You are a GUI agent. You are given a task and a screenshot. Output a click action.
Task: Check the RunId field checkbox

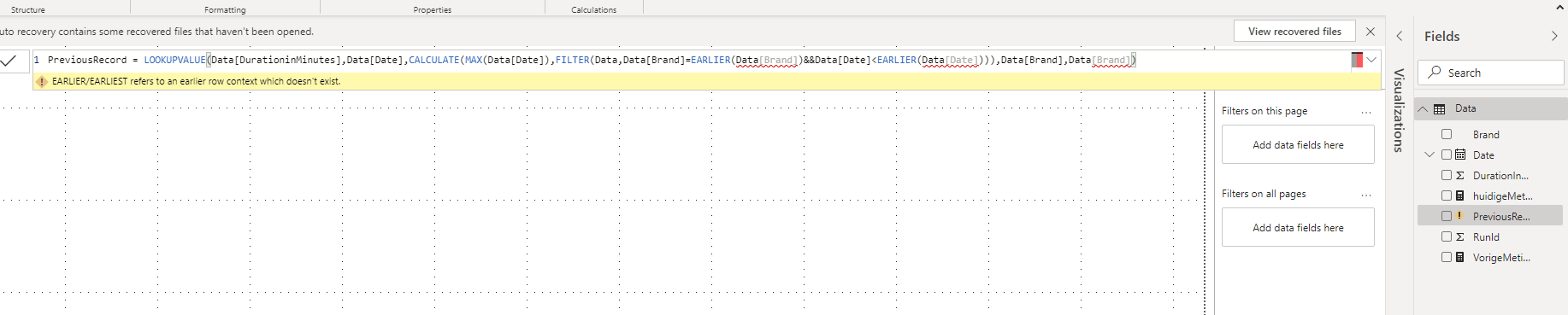coord(1447,236)
